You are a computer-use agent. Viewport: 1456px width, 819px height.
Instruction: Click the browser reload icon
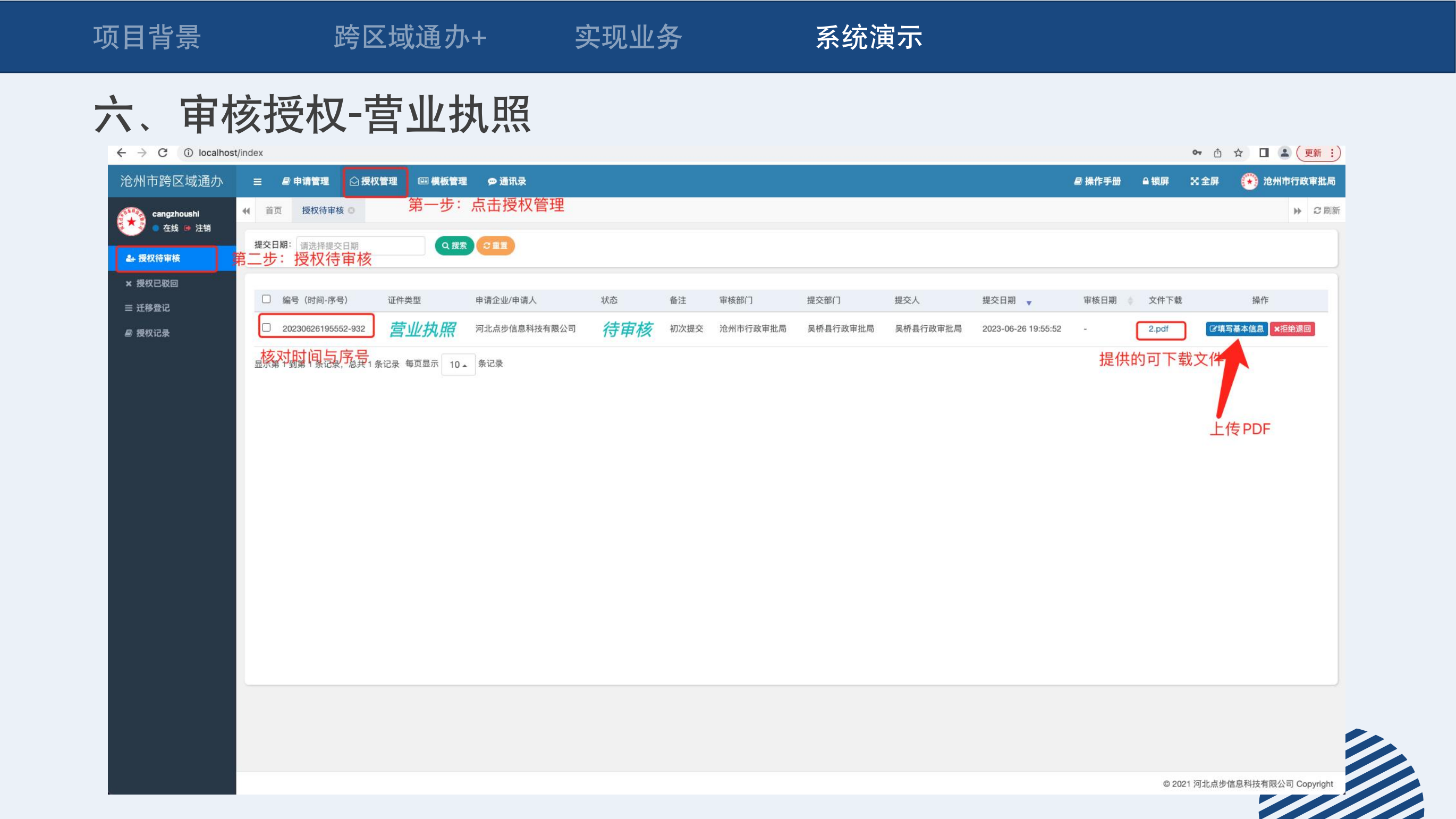[163, 153]
